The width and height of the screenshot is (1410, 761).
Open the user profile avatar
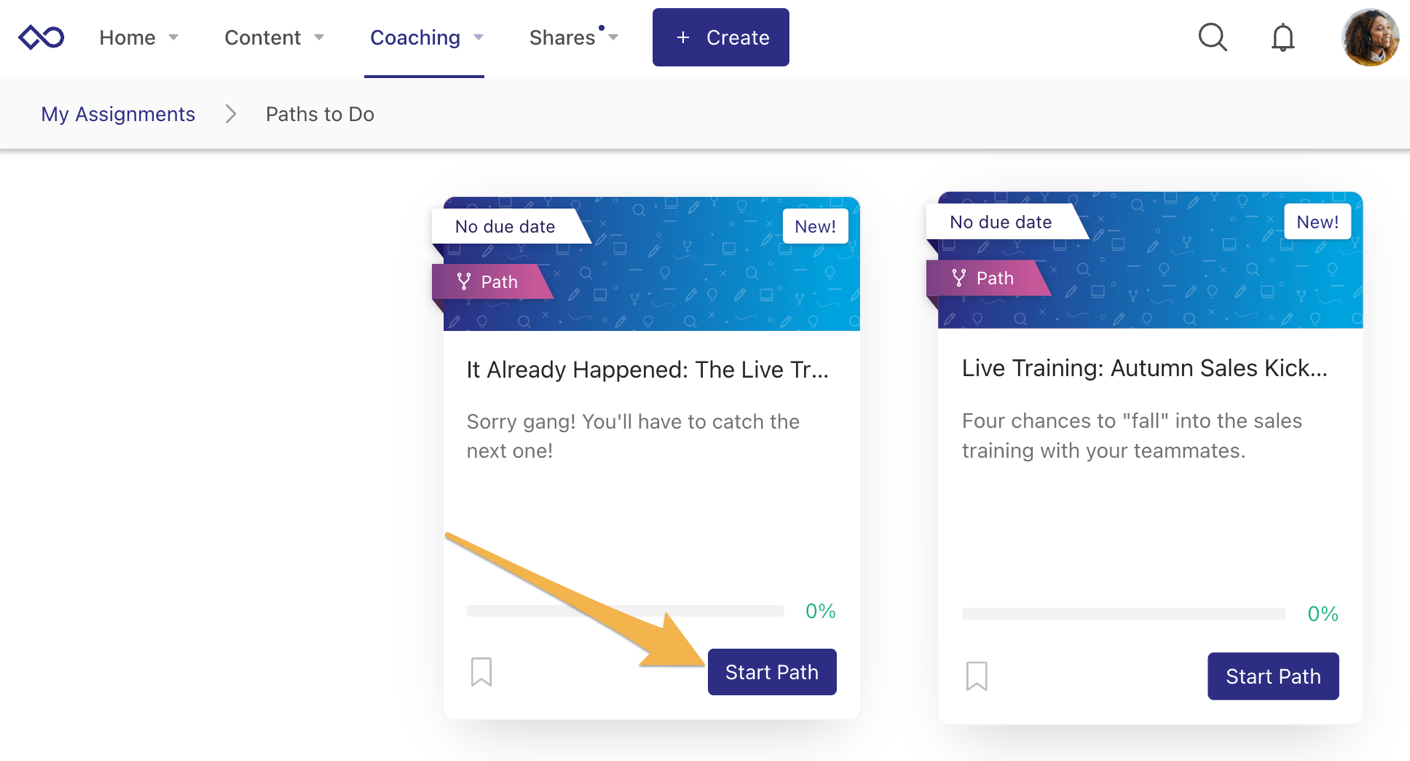coord(1369,38)
